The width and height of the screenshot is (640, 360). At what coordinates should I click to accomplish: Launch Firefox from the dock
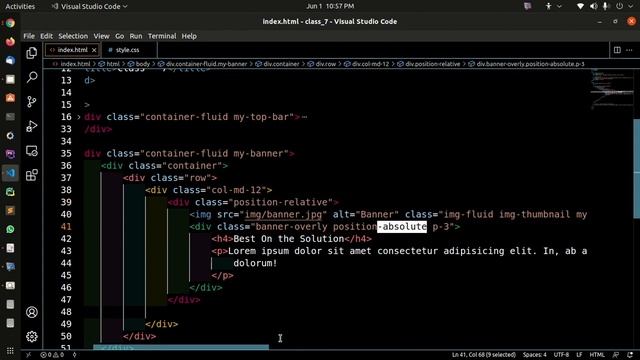point(10,42)
